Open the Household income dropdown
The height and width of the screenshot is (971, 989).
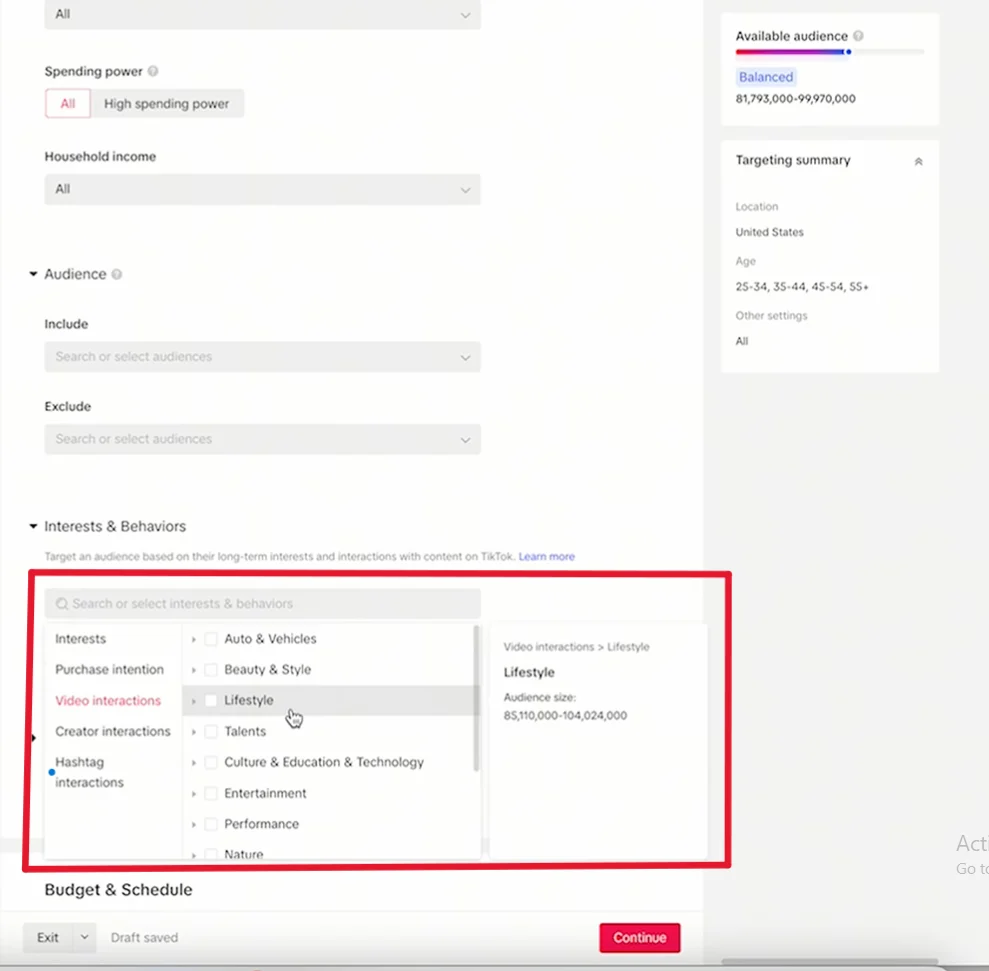coord(262,189)
